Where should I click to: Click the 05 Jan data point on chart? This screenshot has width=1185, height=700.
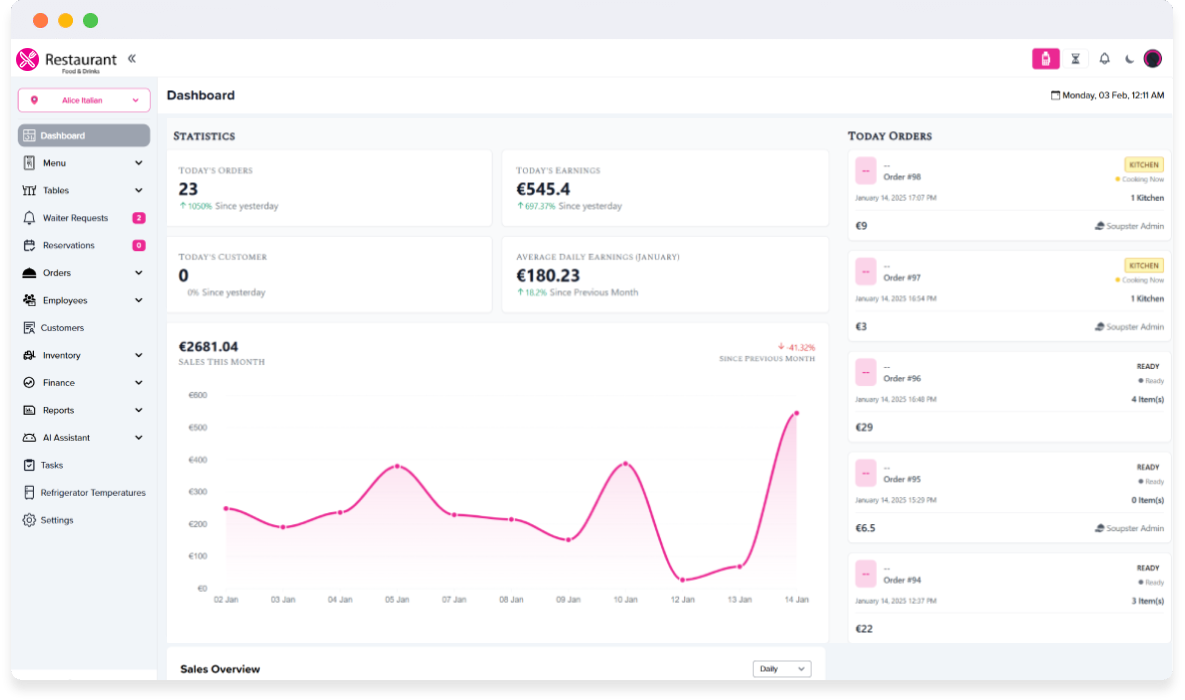[398, 466]
